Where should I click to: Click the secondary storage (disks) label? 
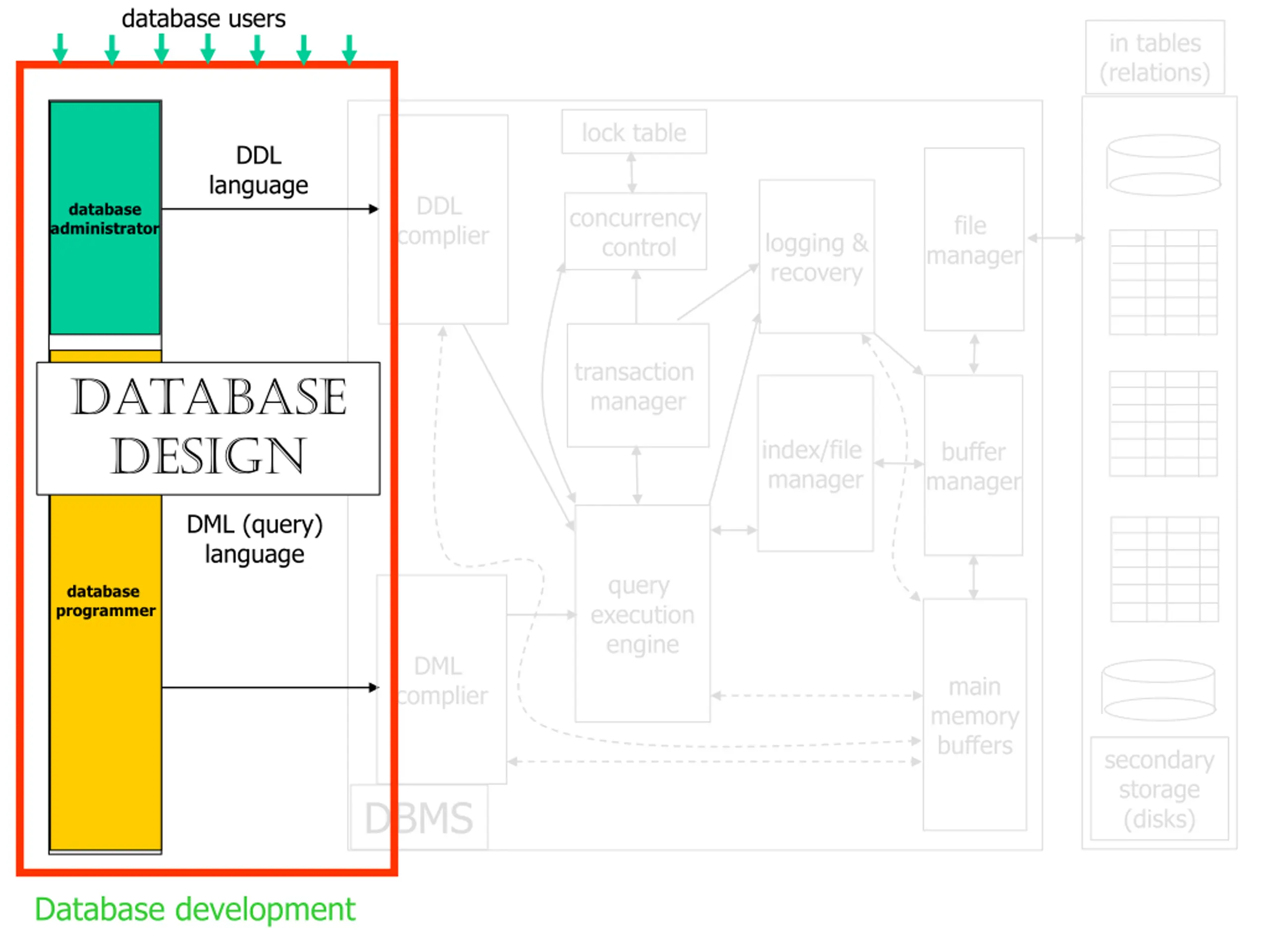point(1159,789)
